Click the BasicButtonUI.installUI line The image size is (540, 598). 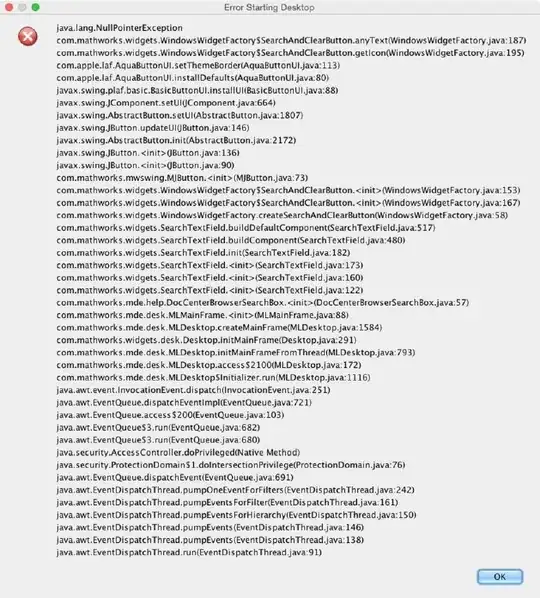197,90
